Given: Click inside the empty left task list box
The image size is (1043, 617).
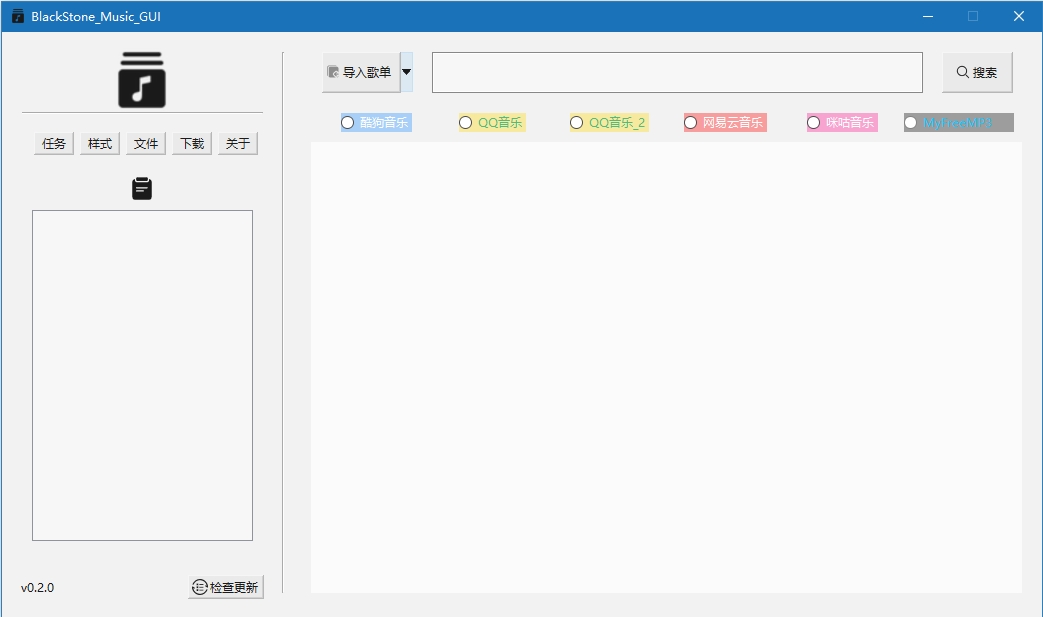Looking at the screenshot, I should click(x=142, y=375).
